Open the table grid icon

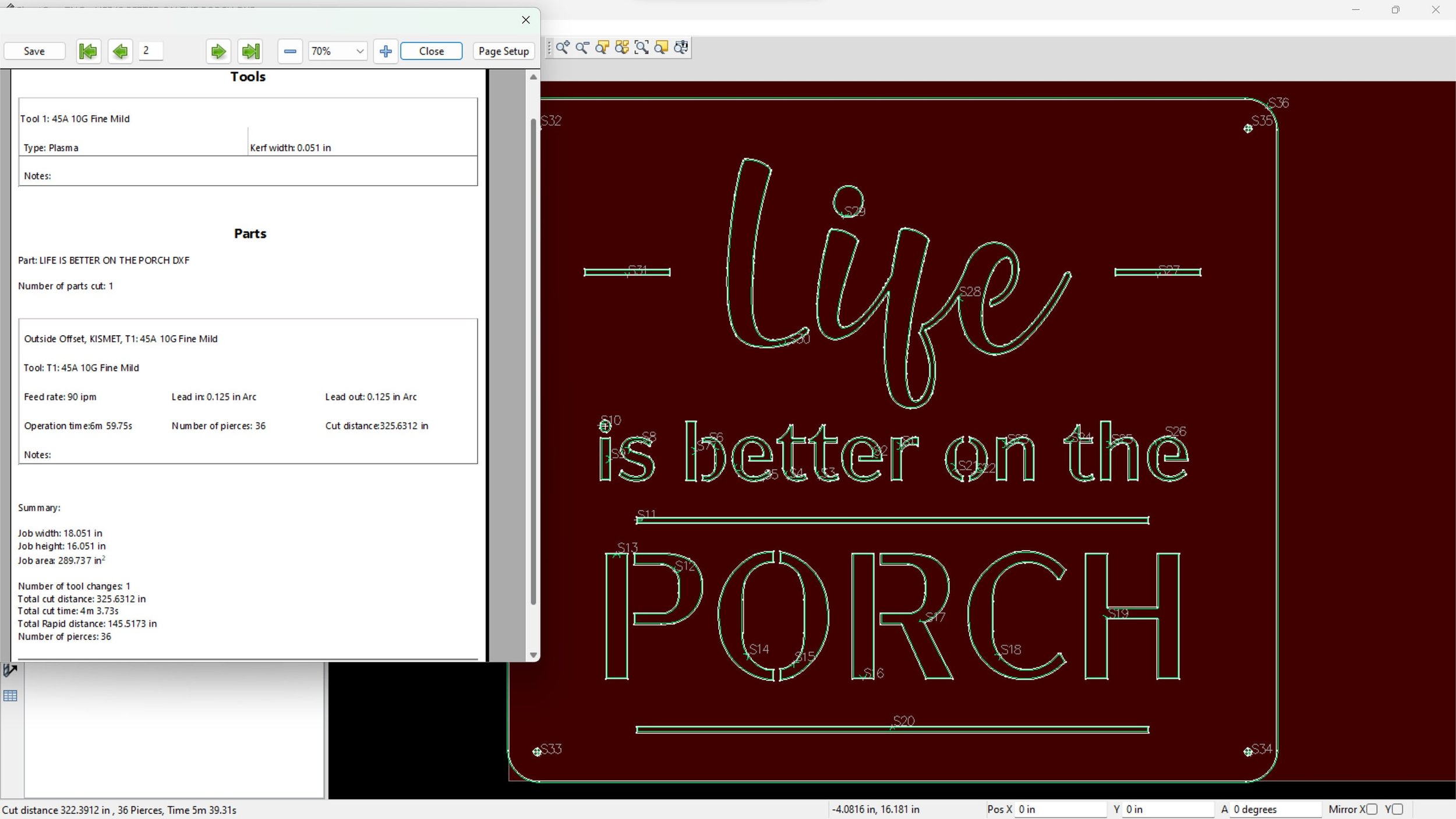pyautogui.click(x=10, y=696)
